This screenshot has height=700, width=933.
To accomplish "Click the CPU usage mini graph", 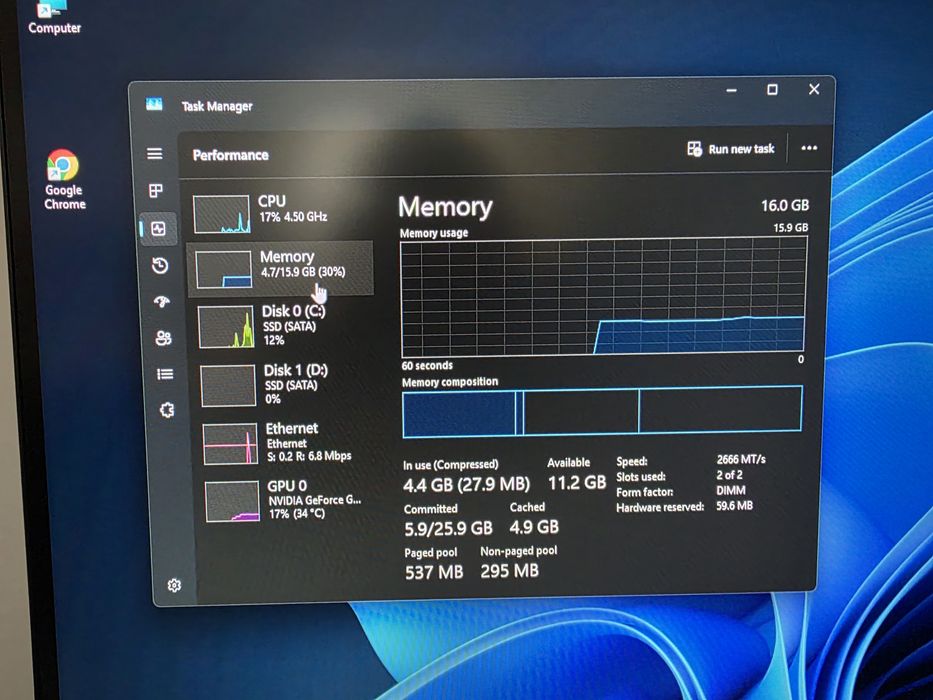I will tap(221, 214).
